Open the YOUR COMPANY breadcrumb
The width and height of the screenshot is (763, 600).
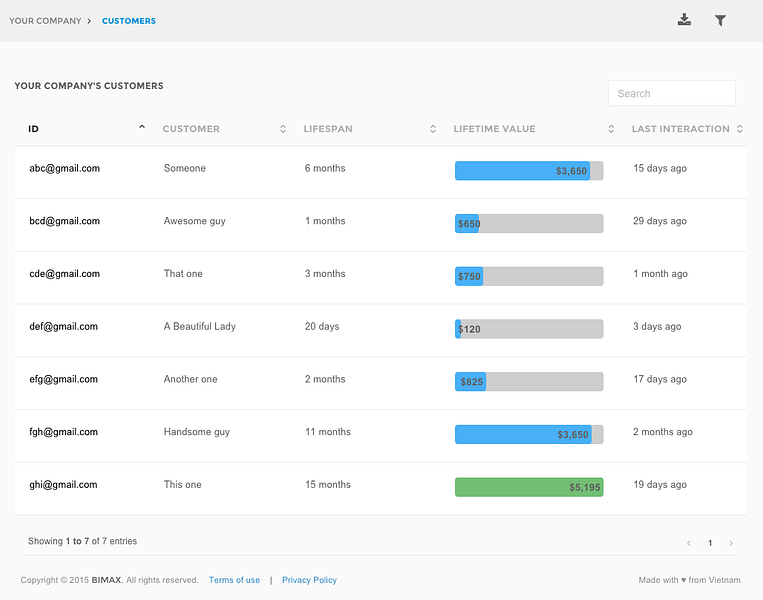(45, 21)
